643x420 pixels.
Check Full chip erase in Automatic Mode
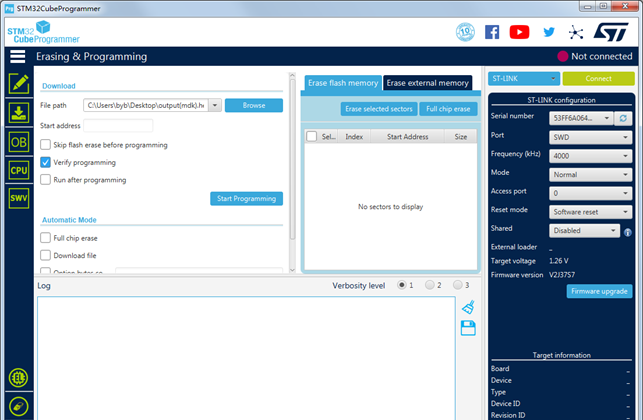click(x=46, y=238)
